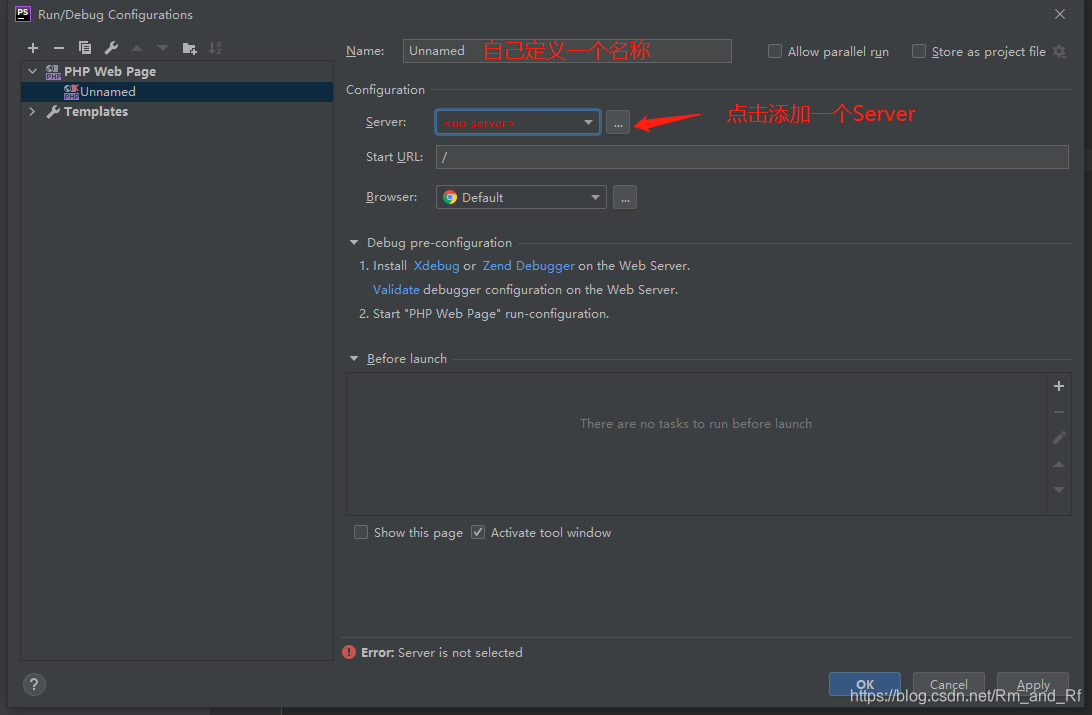Open the gear next to Store as project file
Screen dimensions: 1092x715
coord(1059,52)
